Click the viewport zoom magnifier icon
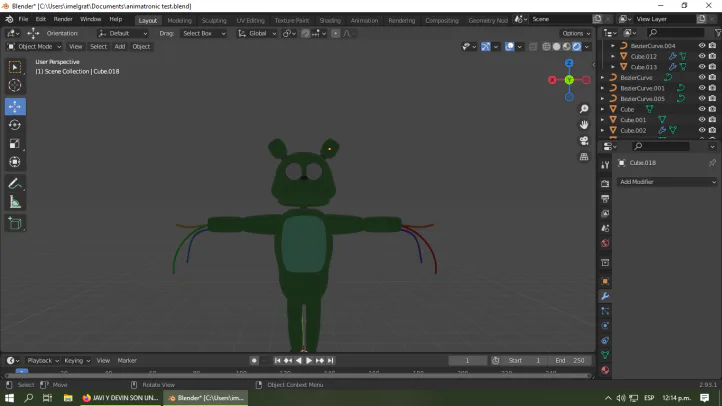This screenshot has height=406, width=722. pyautogui.click(x=584, y=109)
